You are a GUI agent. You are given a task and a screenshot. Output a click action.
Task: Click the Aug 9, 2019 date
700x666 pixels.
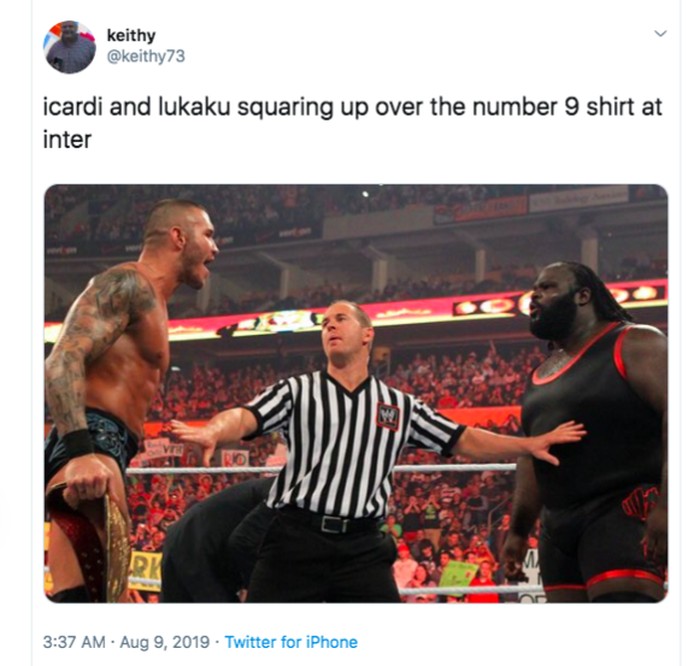pyautogui.click(x=165, y=642)
